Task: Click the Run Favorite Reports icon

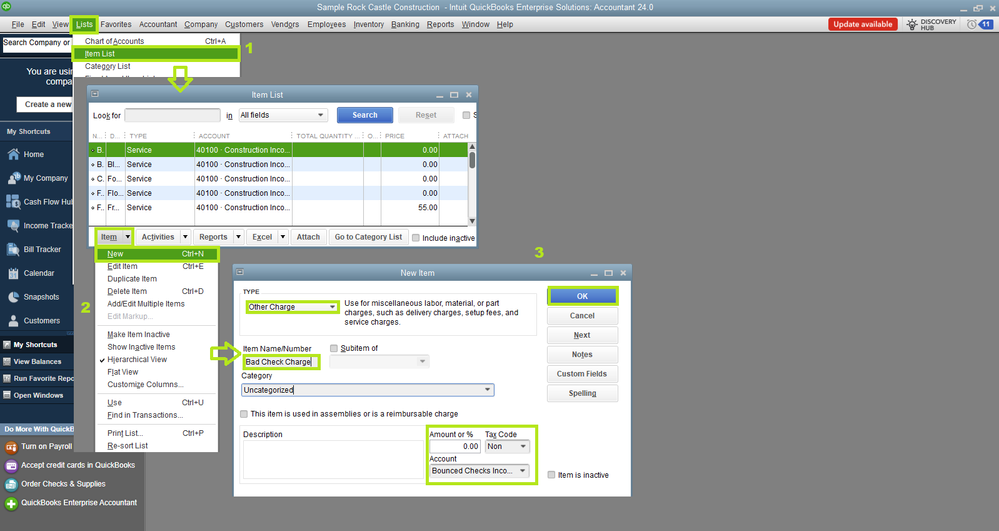Action: [7, 379]
